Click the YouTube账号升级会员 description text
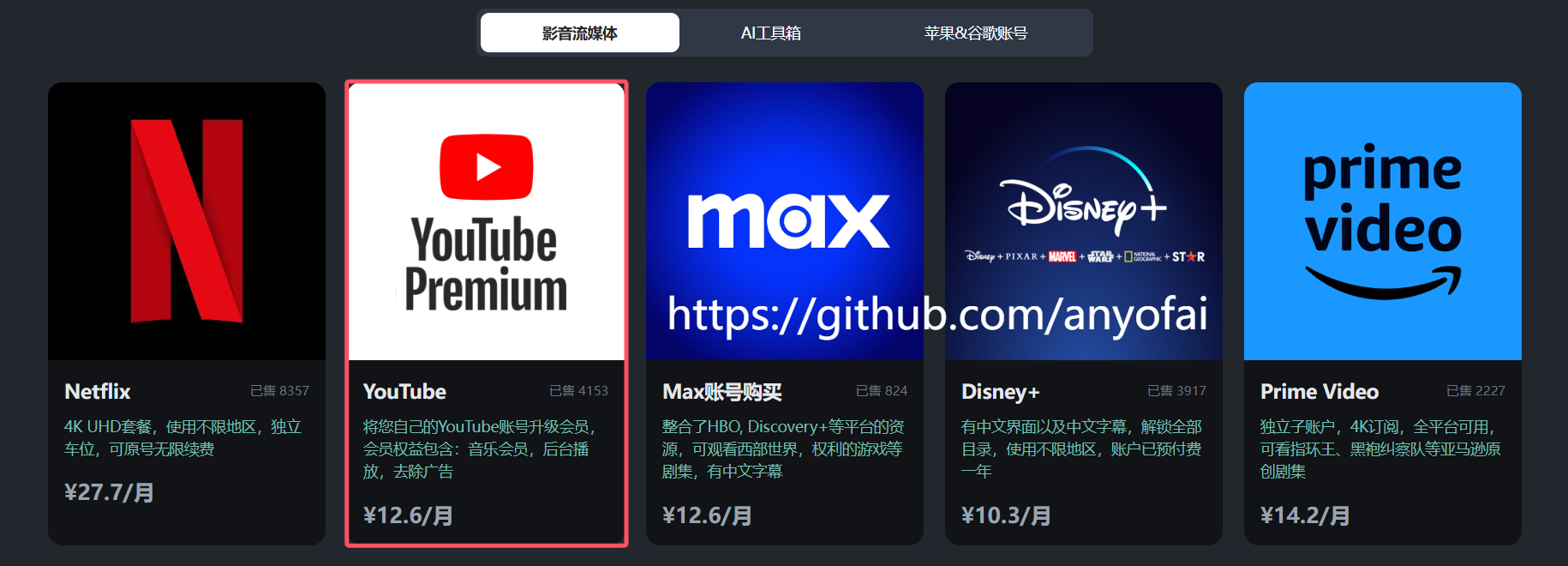Image resolution: width=1568 pixels, height=566 pixels. click(479, 449)
